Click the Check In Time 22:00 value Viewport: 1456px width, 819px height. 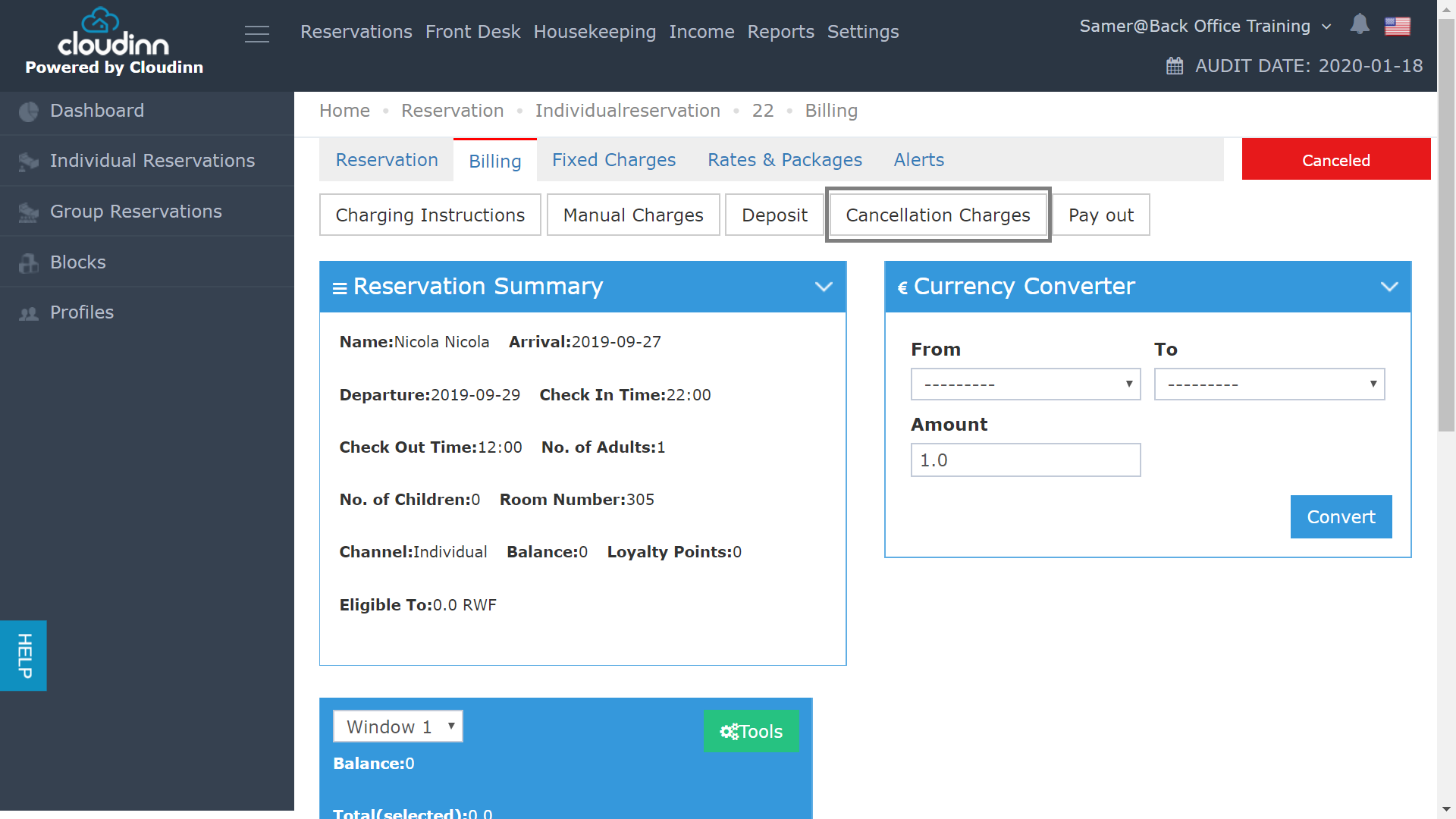[x=689, y=395]
